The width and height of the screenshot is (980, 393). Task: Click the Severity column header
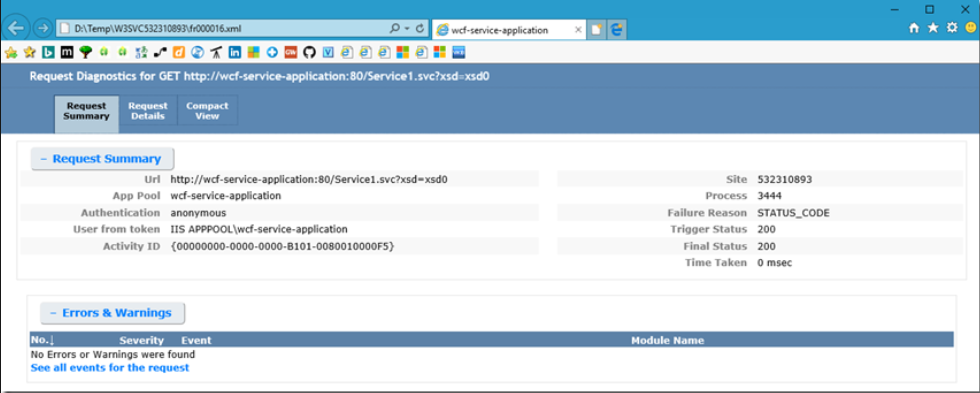[141, 341]
